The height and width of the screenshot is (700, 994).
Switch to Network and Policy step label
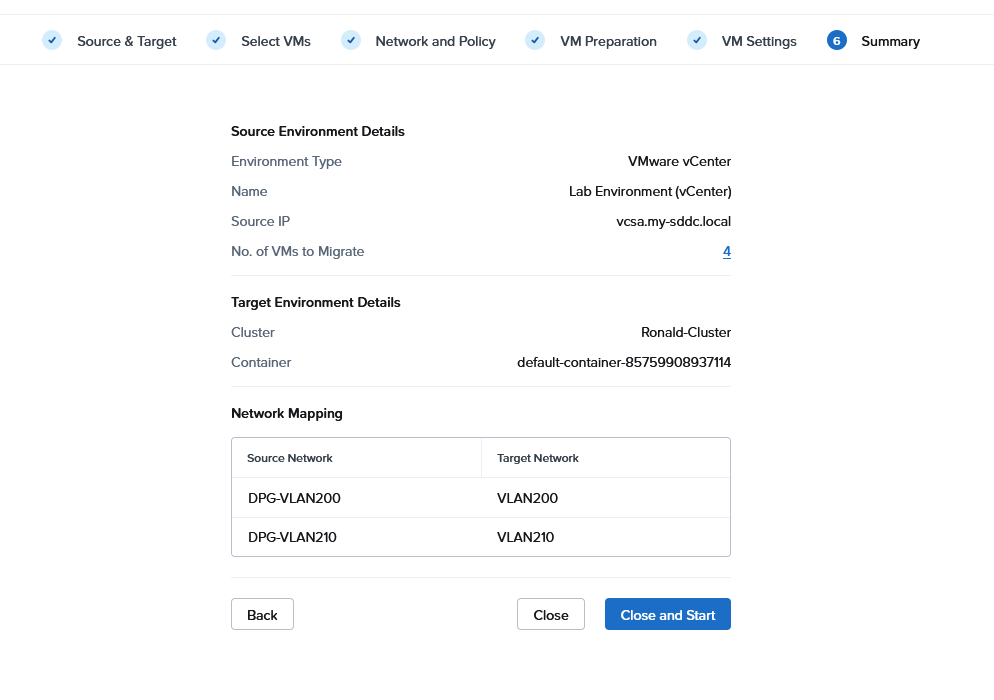point(435,41)
